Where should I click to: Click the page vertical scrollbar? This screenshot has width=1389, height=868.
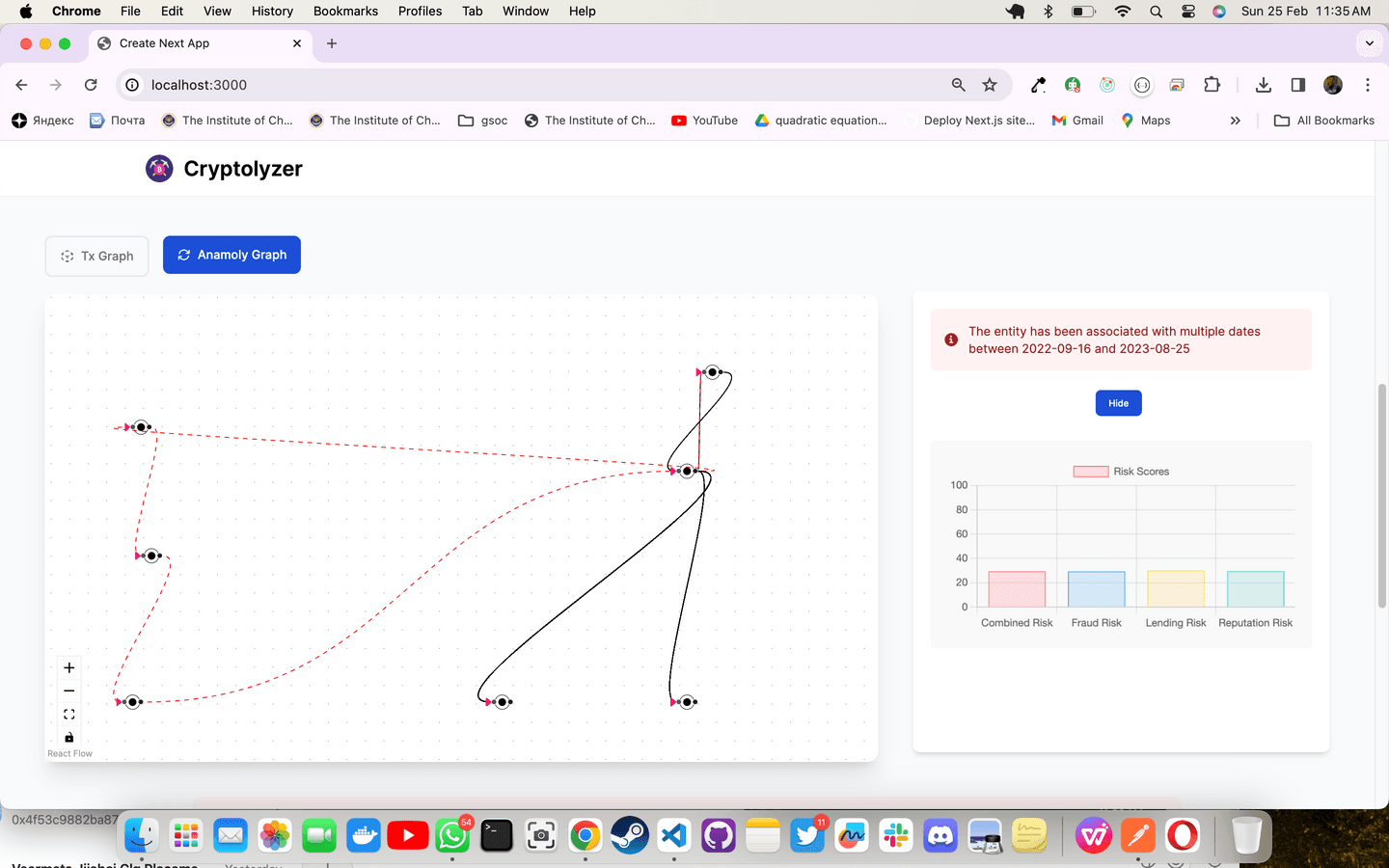pyautogui.click(x=1381, y=496)
